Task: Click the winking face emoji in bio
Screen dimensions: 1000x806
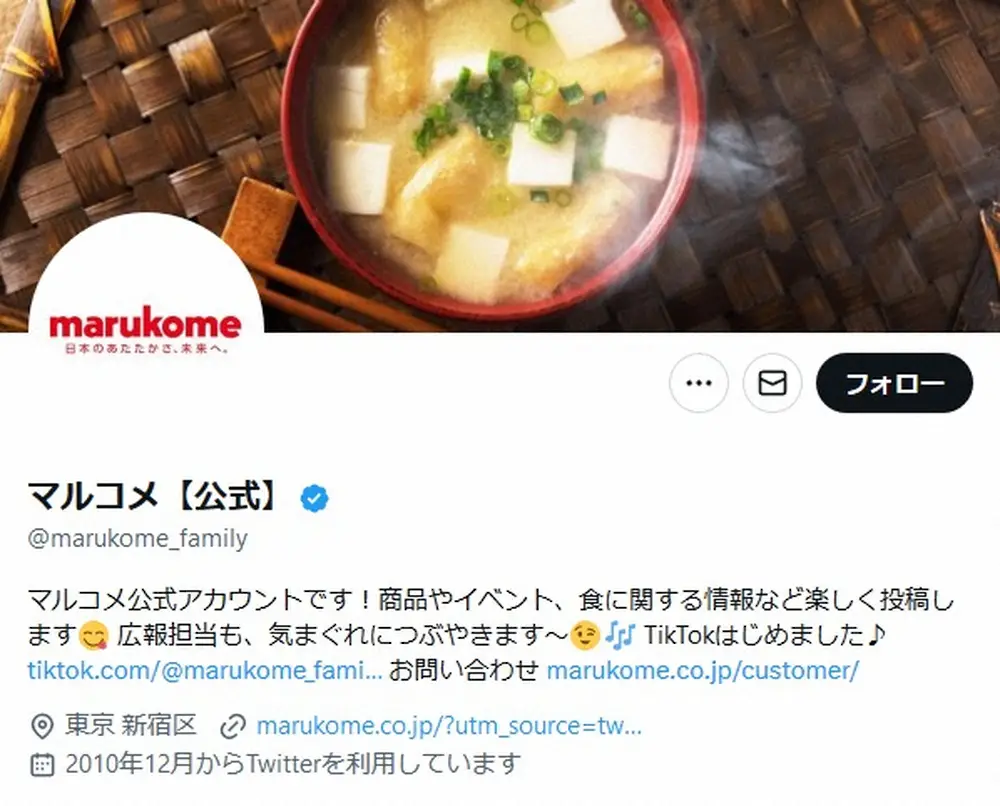Action: coord(585,635)
